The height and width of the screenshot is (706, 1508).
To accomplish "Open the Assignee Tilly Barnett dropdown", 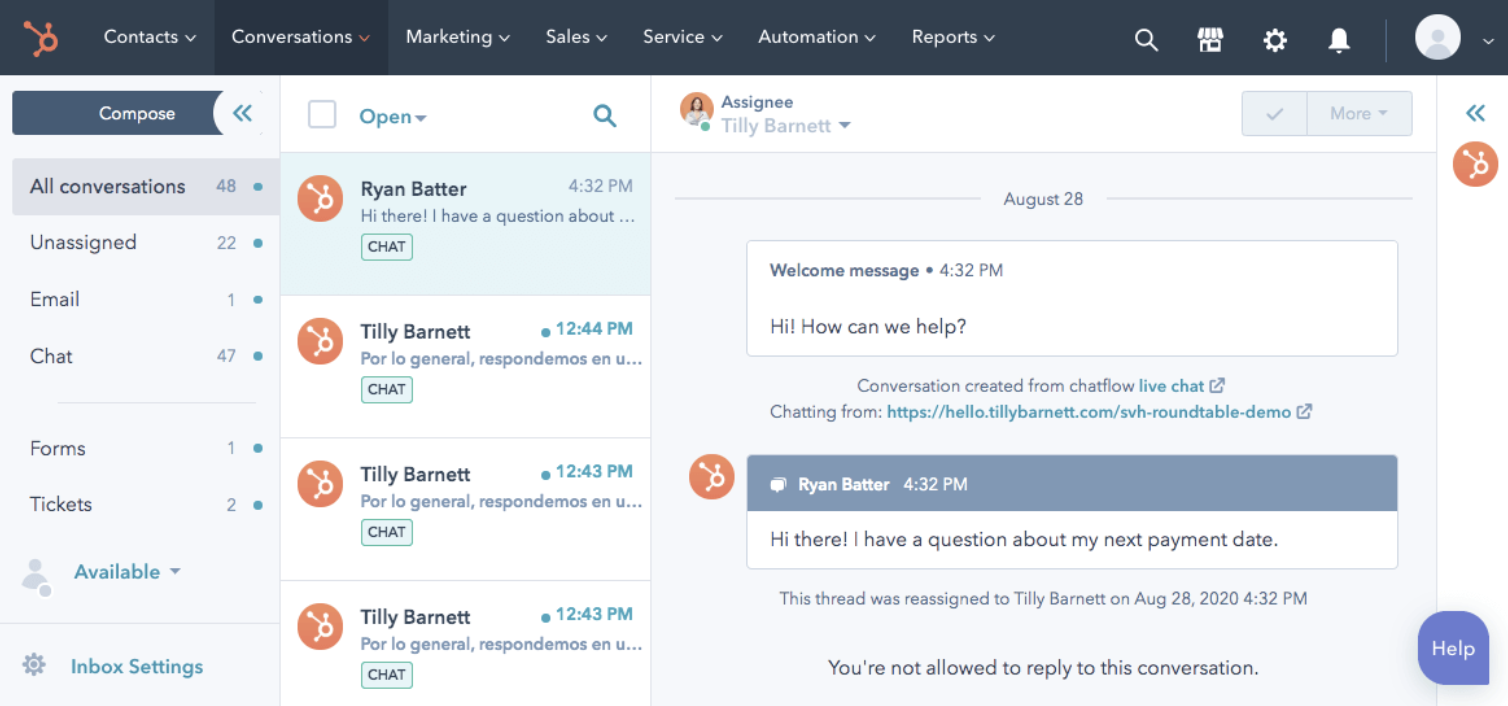I will (x=786, y=126).
